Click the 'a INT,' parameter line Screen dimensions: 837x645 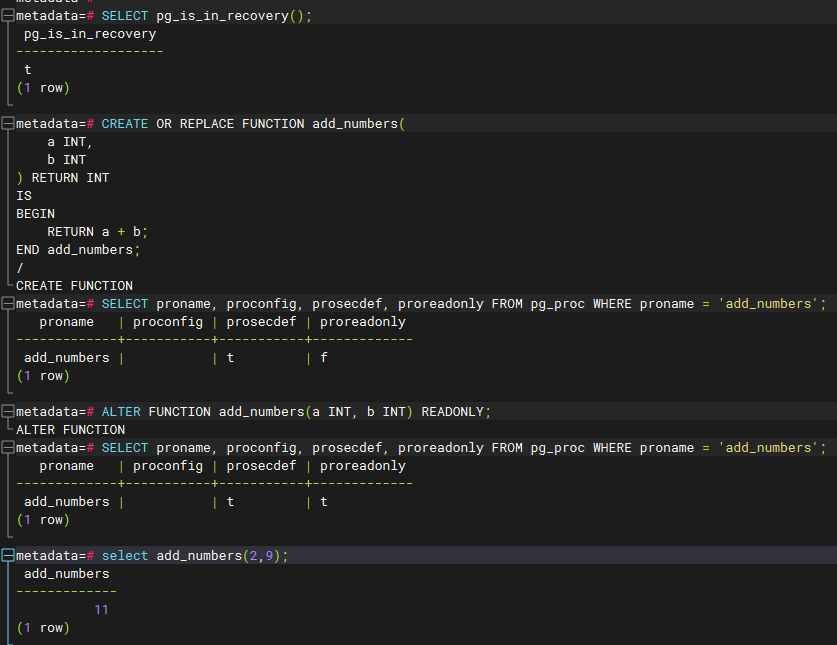[69, 142]
